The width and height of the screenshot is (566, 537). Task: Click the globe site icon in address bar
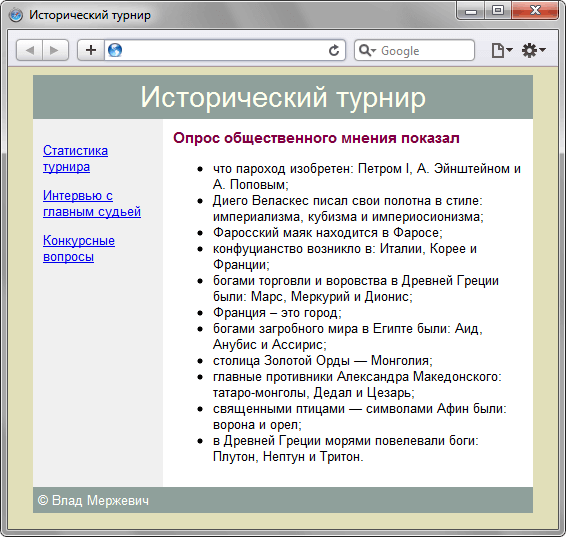point(115,50)
